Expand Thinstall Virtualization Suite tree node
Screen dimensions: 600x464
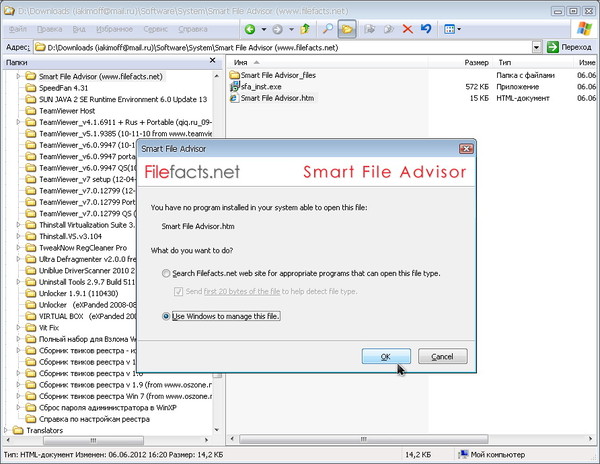click(x=18, y=225)
